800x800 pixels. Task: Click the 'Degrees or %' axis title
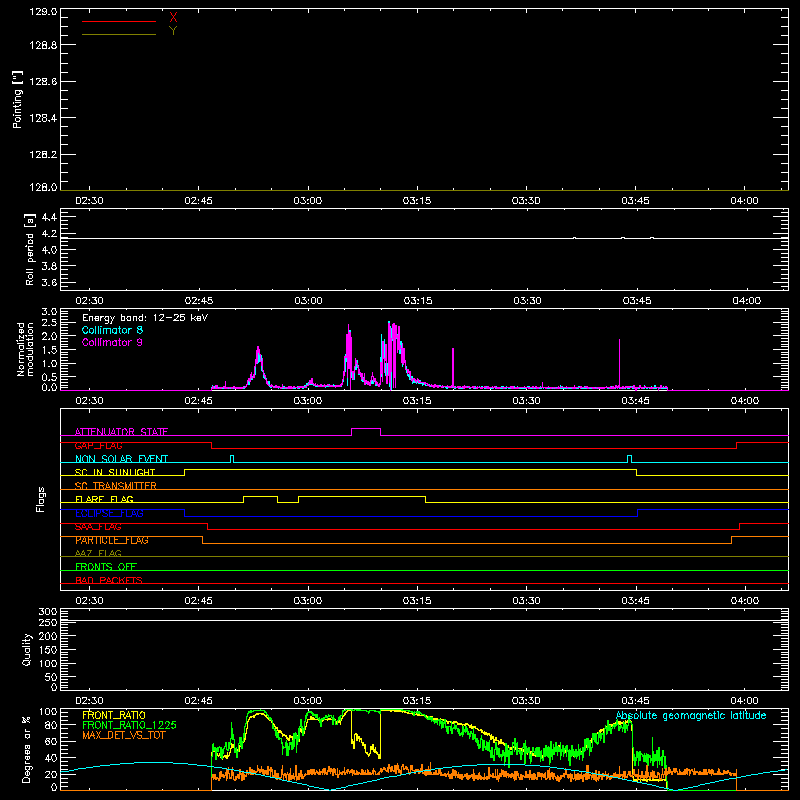[27, 750]
